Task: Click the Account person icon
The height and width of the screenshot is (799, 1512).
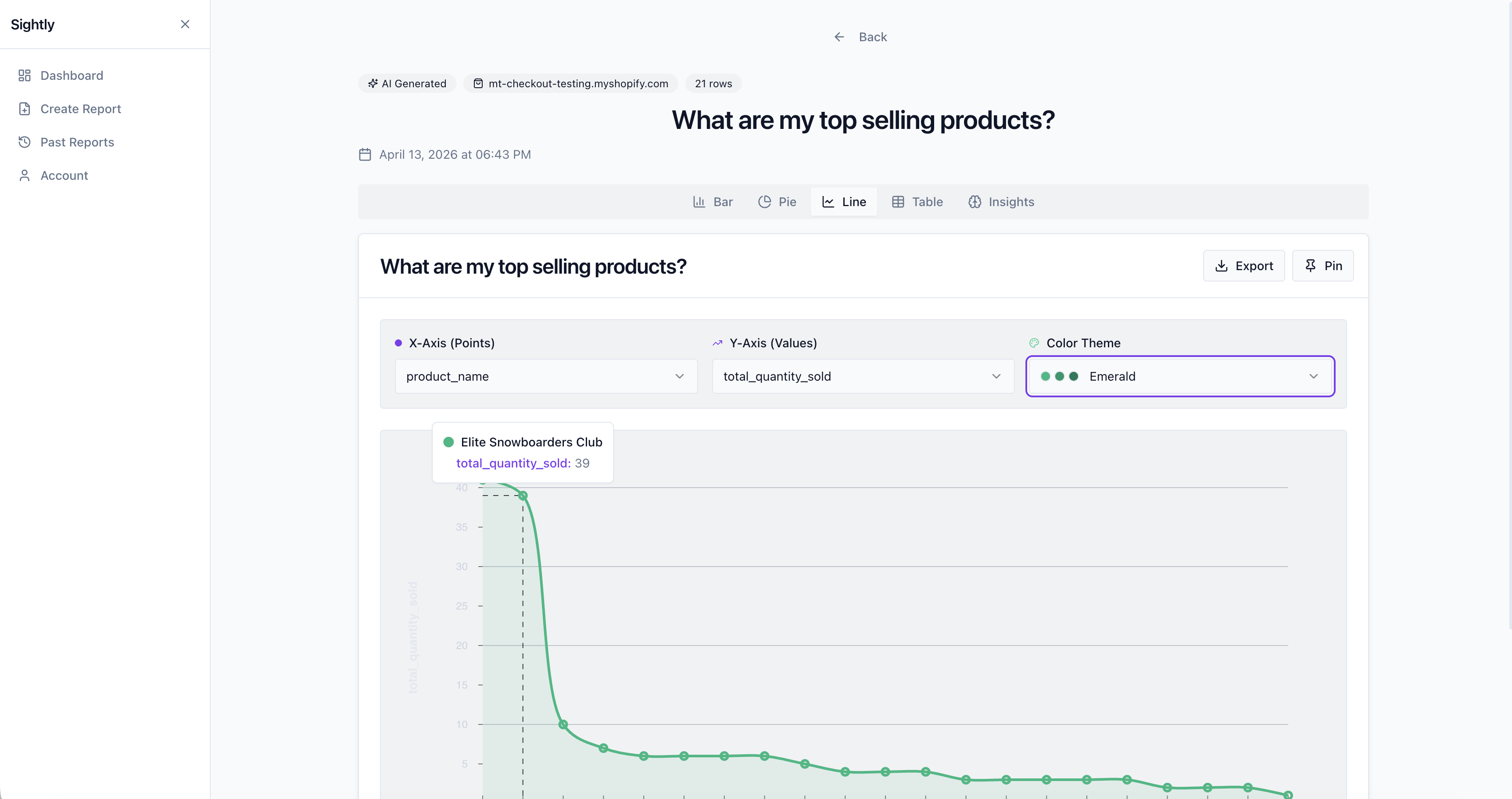Action: 24,175
